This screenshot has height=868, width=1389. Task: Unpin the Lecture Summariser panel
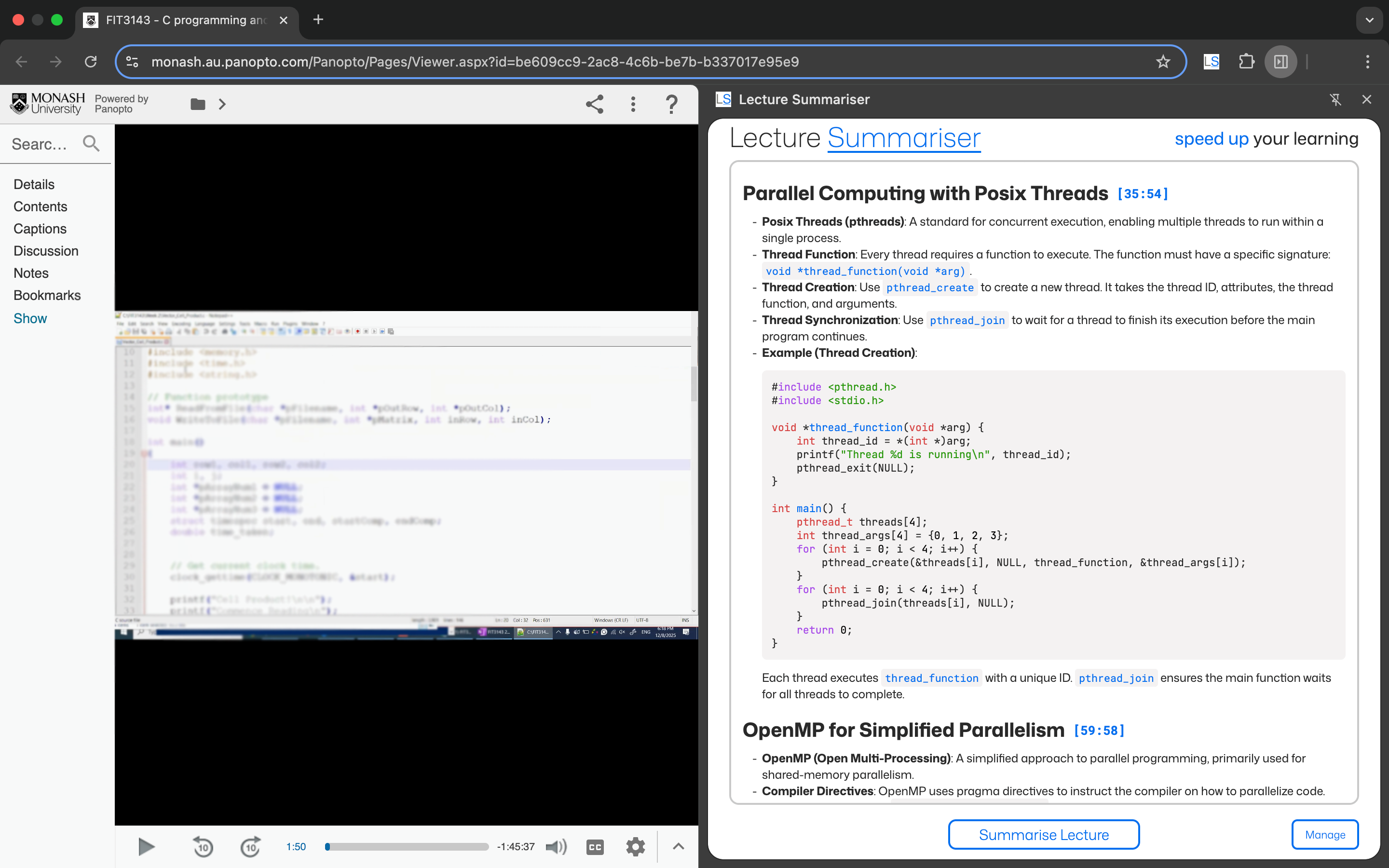point(1336,99)
